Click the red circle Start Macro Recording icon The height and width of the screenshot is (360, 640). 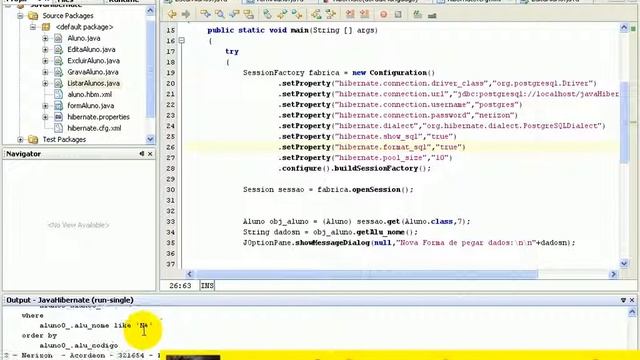tap(384, 15)
